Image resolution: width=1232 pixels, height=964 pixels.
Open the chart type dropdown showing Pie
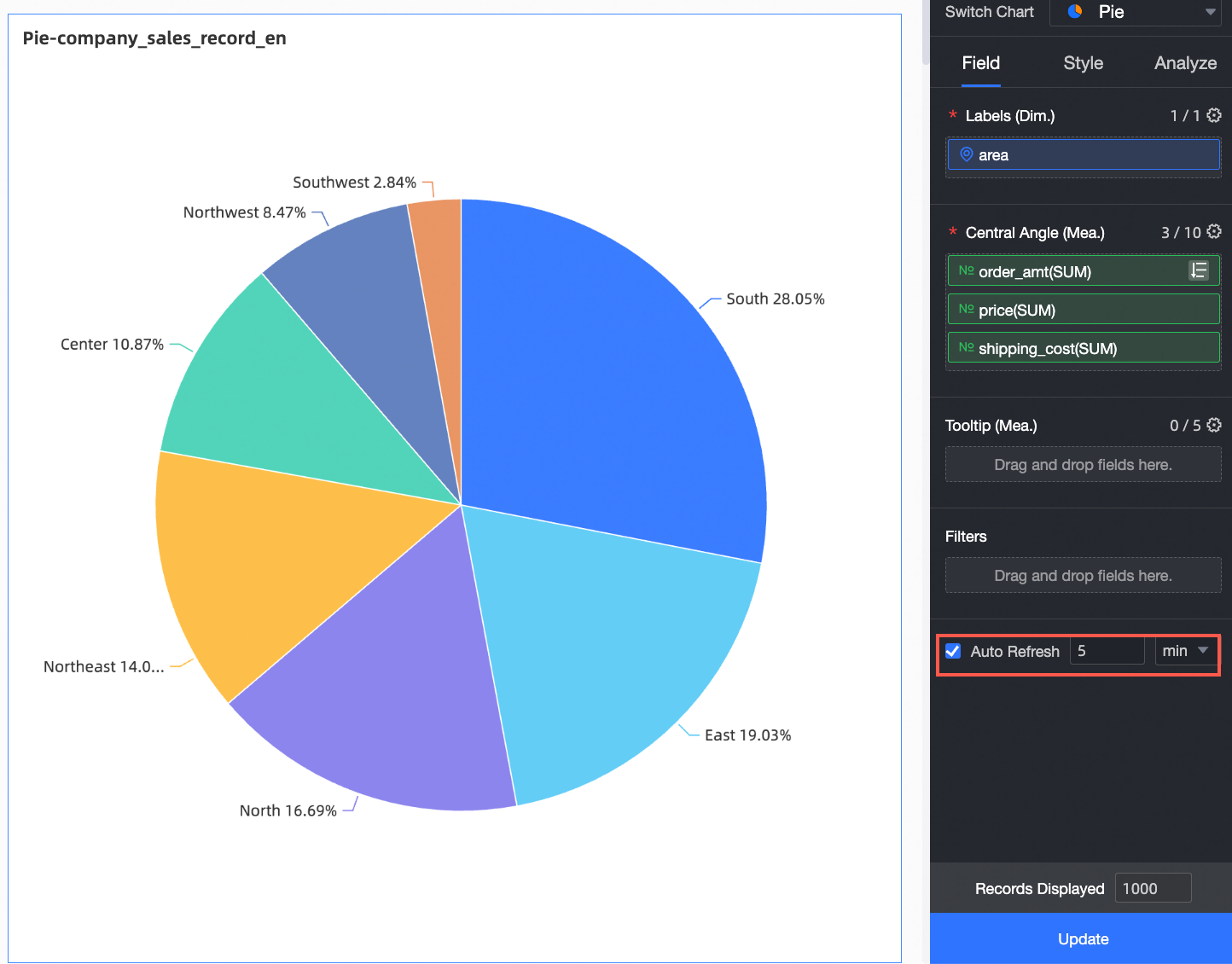click(1135, 12)
